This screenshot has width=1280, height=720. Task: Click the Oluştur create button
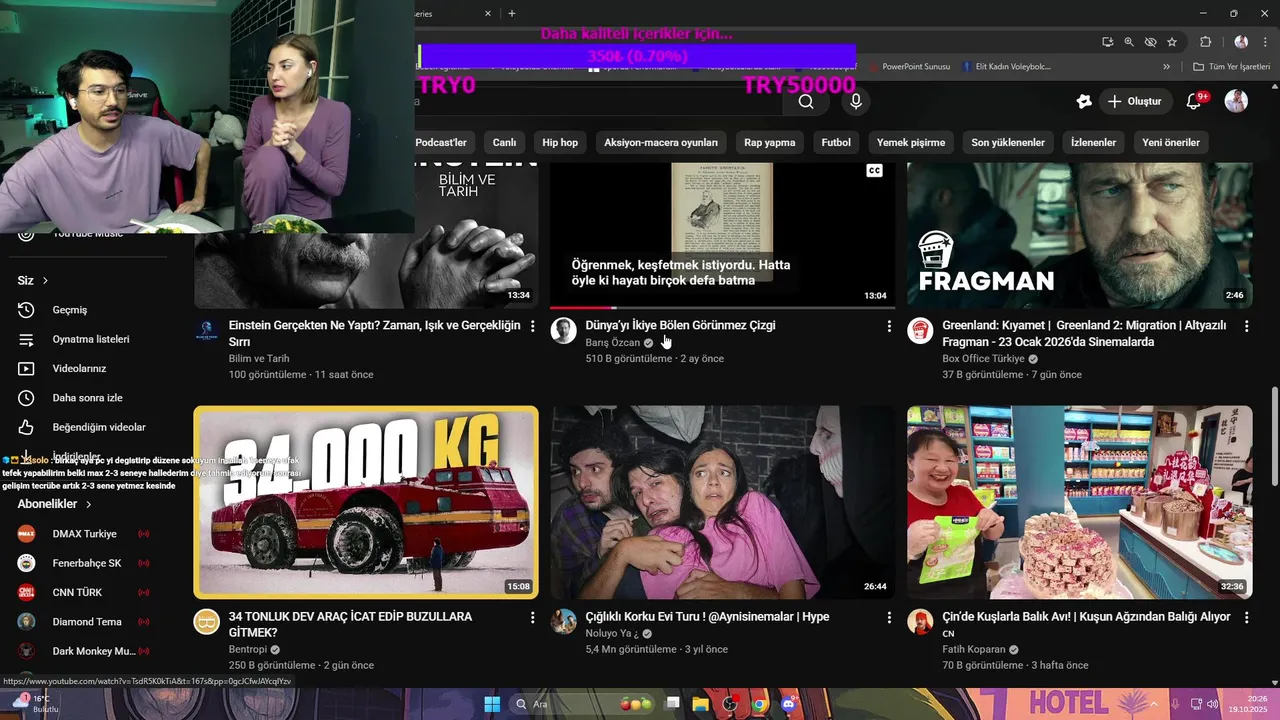(x=1134, y=101)
